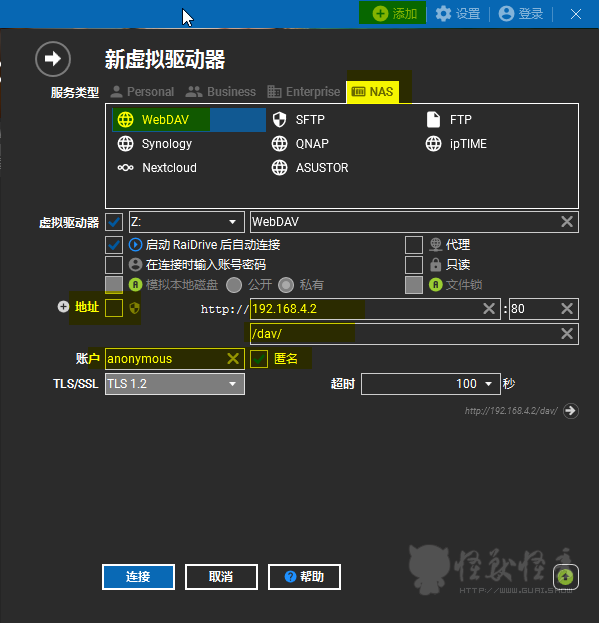Clear the port 80 value
The width and height of the screenshot is (599, 623).
pyautogui.click(x=567, y=309)
